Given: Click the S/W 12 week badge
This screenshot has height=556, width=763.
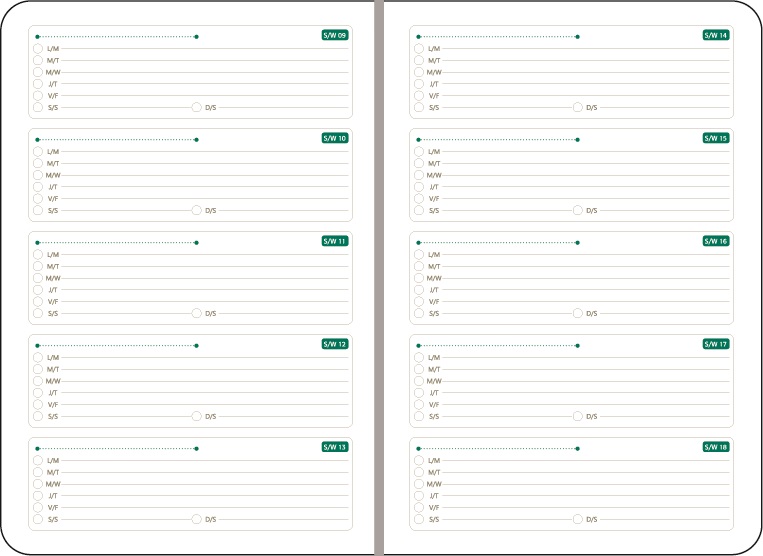Looking at the screenshot, I should click(335, 344).
